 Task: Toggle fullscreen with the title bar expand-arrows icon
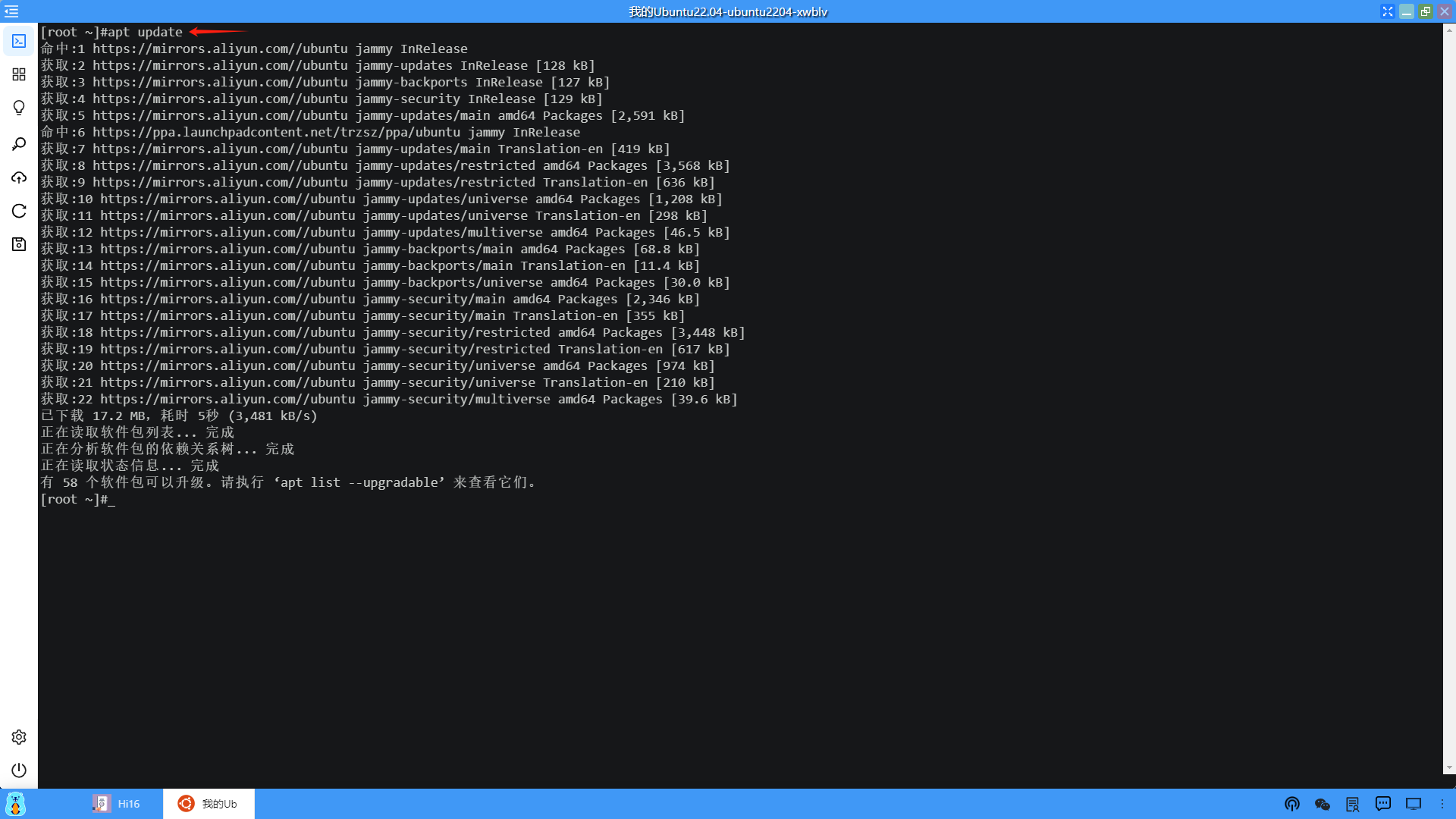(x=1388, y=11)
